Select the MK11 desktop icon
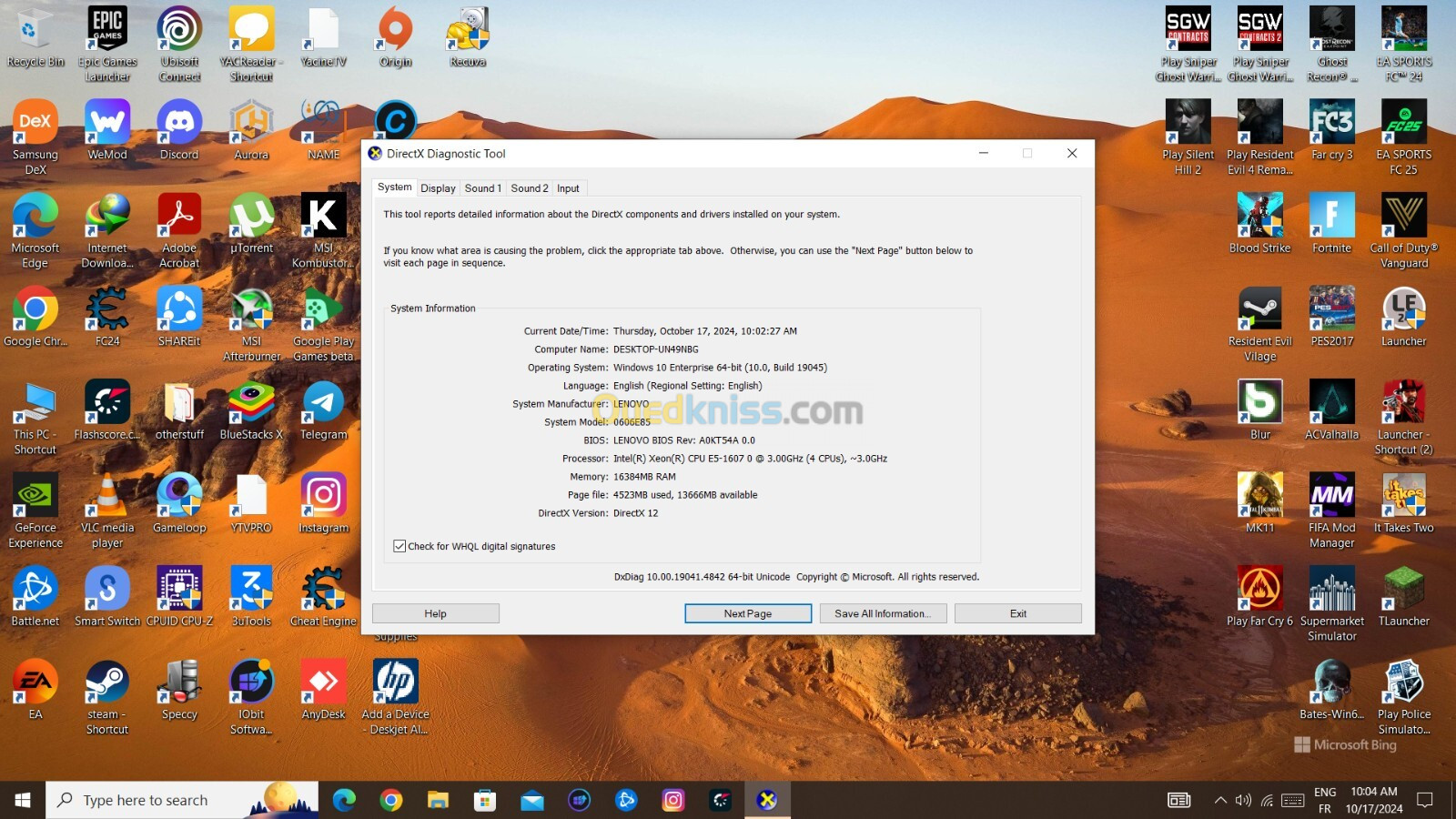 click(x=1259, y=503)
